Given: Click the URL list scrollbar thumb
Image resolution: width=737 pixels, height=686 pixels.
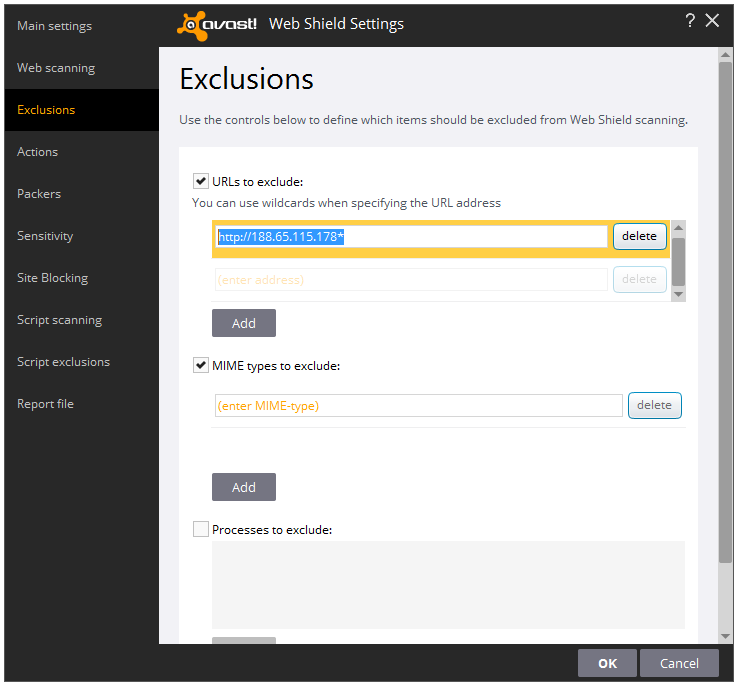Looking at the screenshot, I should pyautogui.click(x=678, y=262).
